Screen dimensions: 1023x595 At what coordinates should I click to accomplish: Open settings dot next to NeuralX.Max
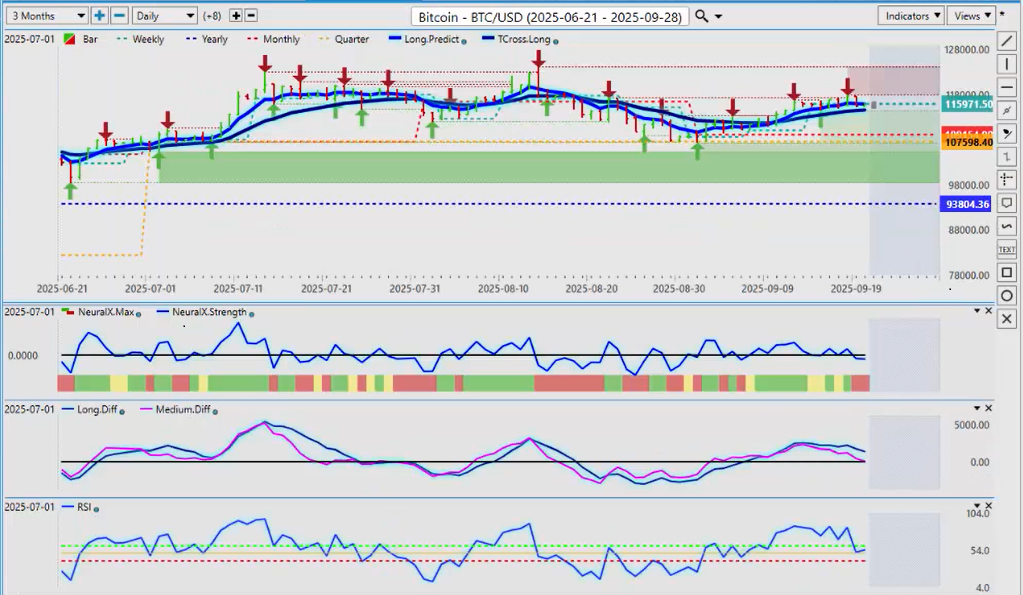click(x=138, y=314)
